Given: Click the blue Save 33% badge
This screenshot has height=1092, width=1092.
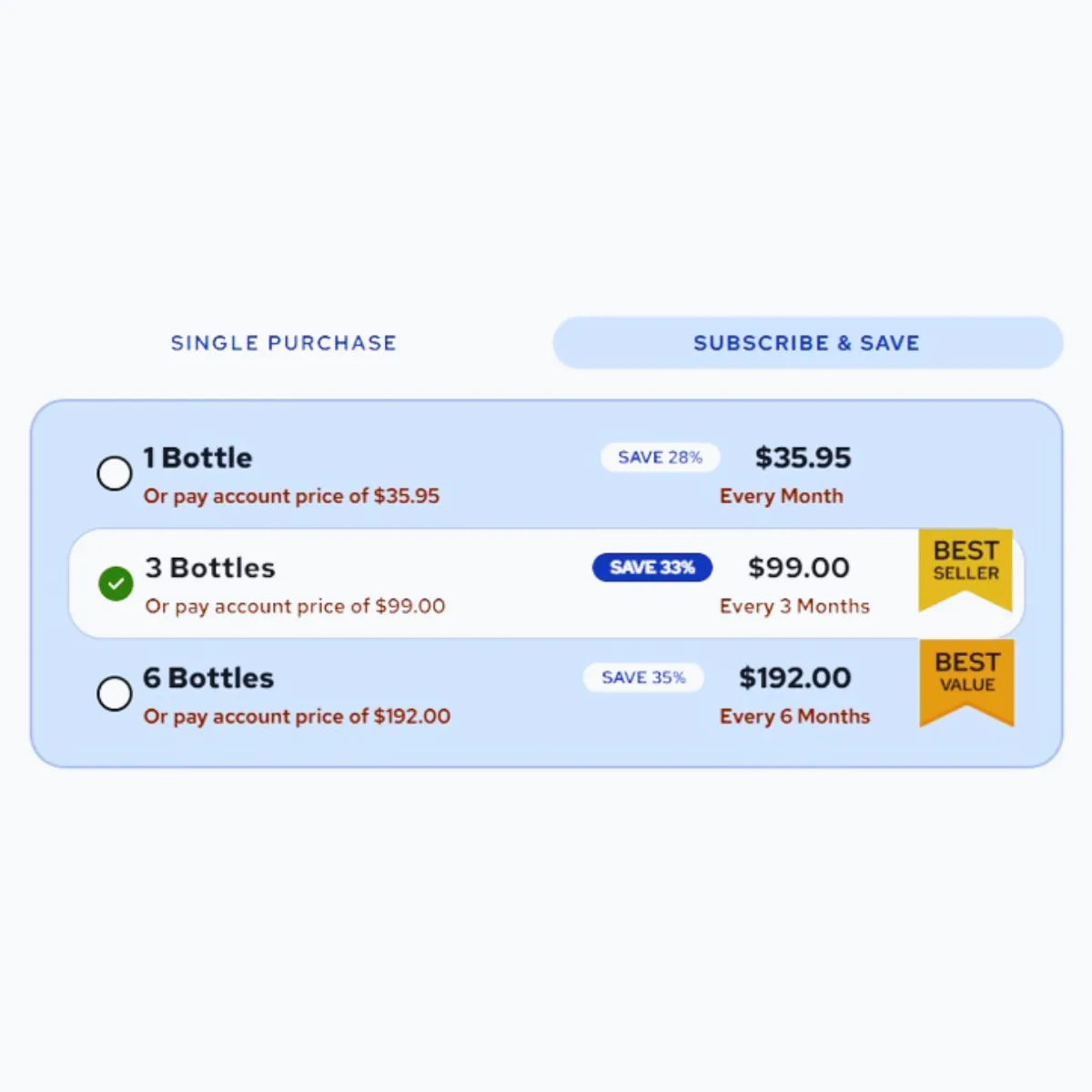Looking at the screenshot, I should pos(652,567).
